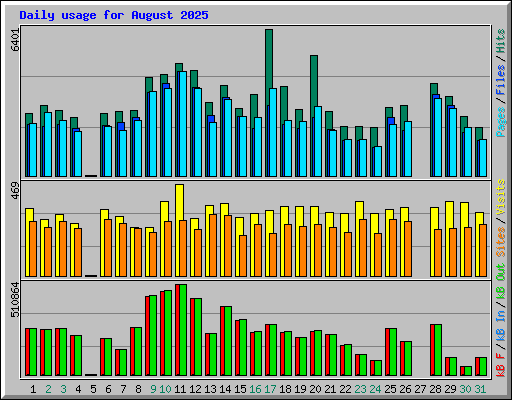The width and height of the screenshot is (512, 400).
Task: Click day label '30' on the x-axis
Action: (x=465, y=389)
